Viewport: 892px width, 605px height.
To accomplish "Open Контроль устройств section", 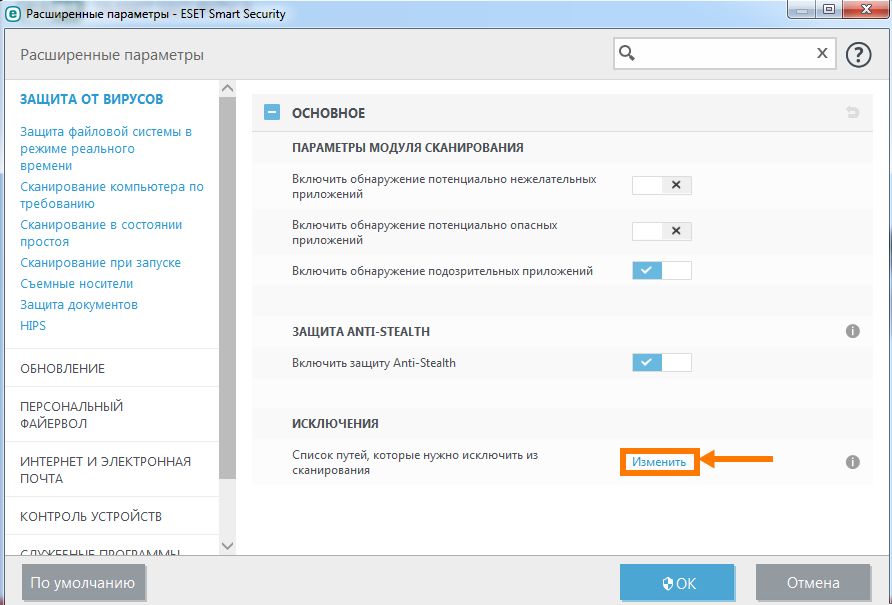I will click(91, 516).
